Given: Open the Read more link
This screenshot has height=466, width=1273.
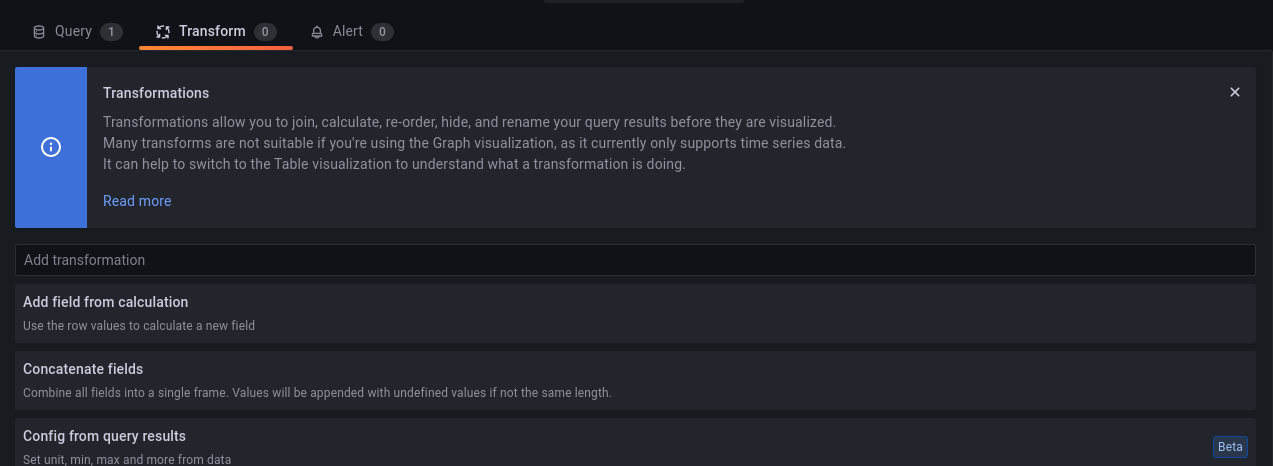Looking at the screenshot, I should tap(137, 201).
